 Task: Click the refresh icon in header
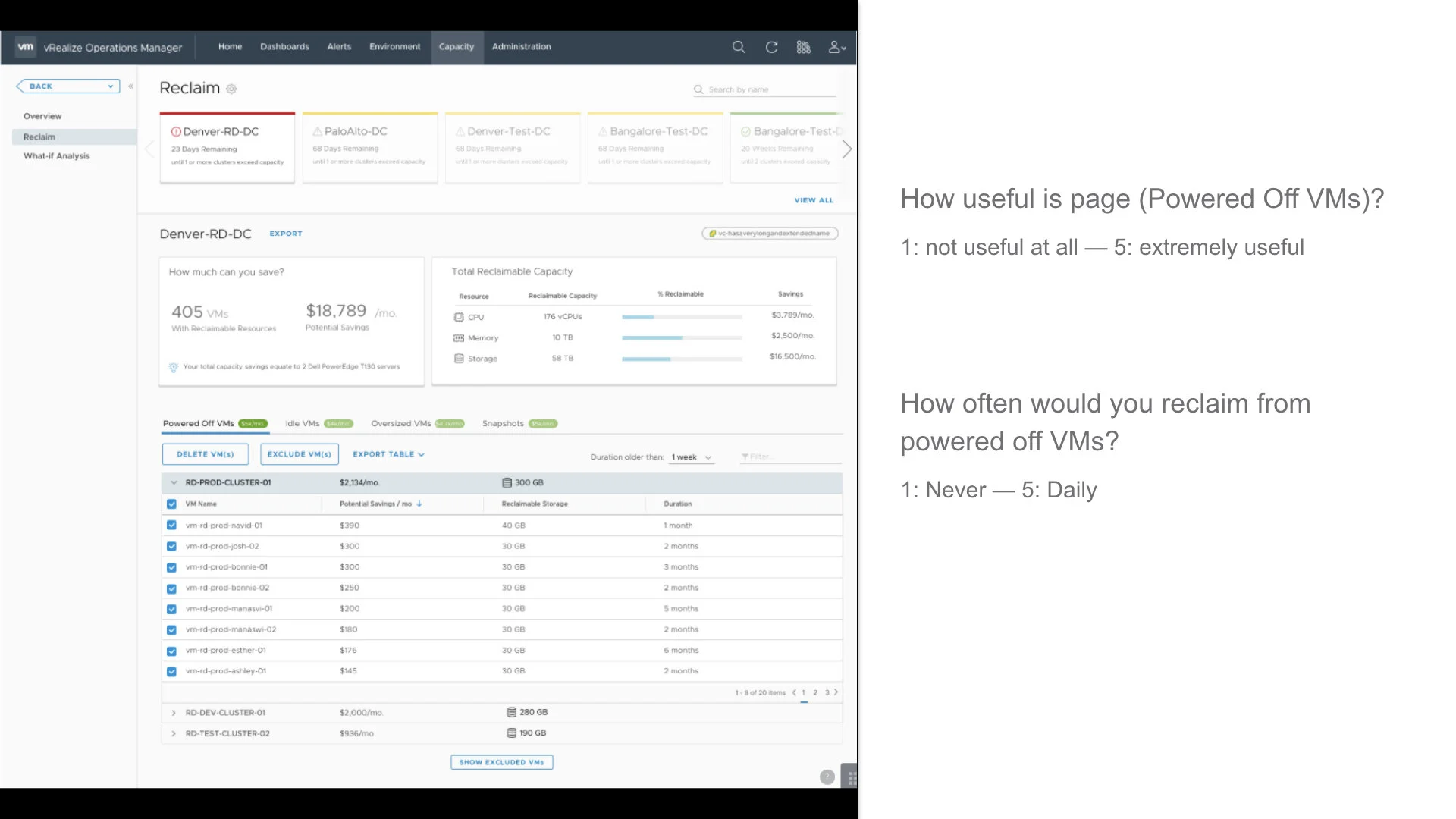771,47
